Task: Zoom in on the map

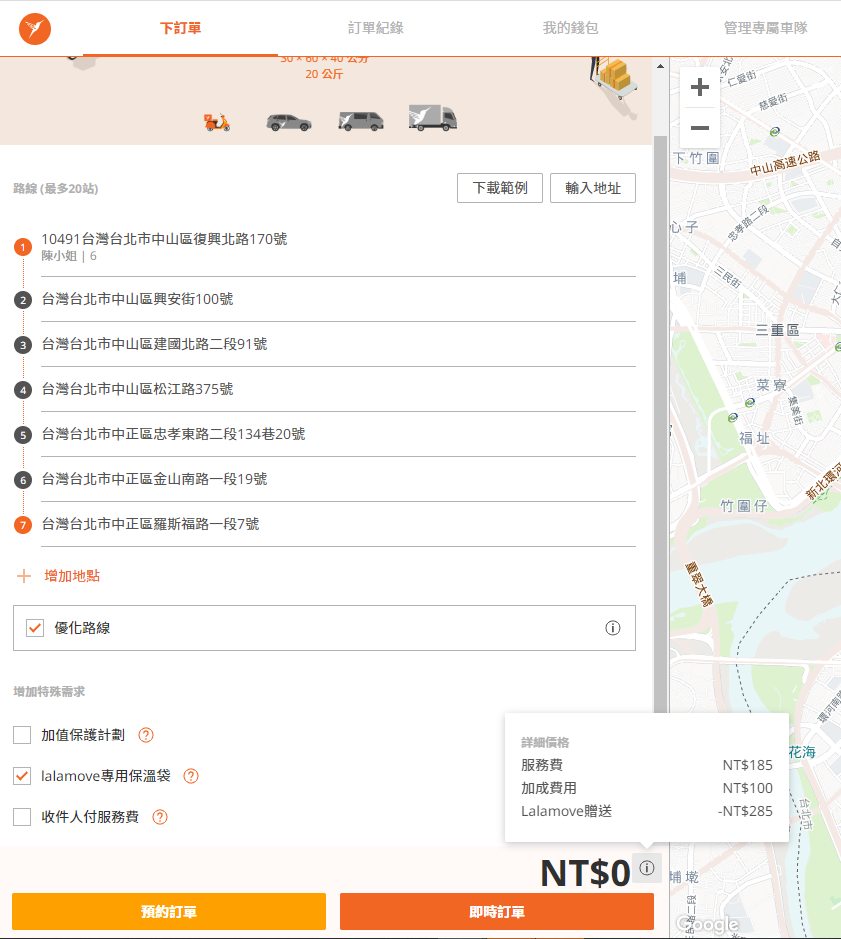Action: click(700, 87)
